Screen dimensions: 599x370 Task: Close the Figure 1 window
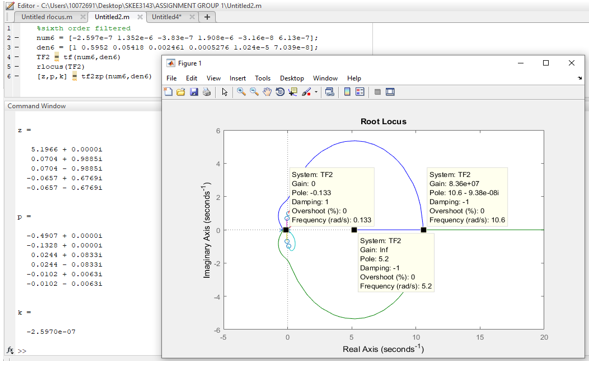pos(571,63)
